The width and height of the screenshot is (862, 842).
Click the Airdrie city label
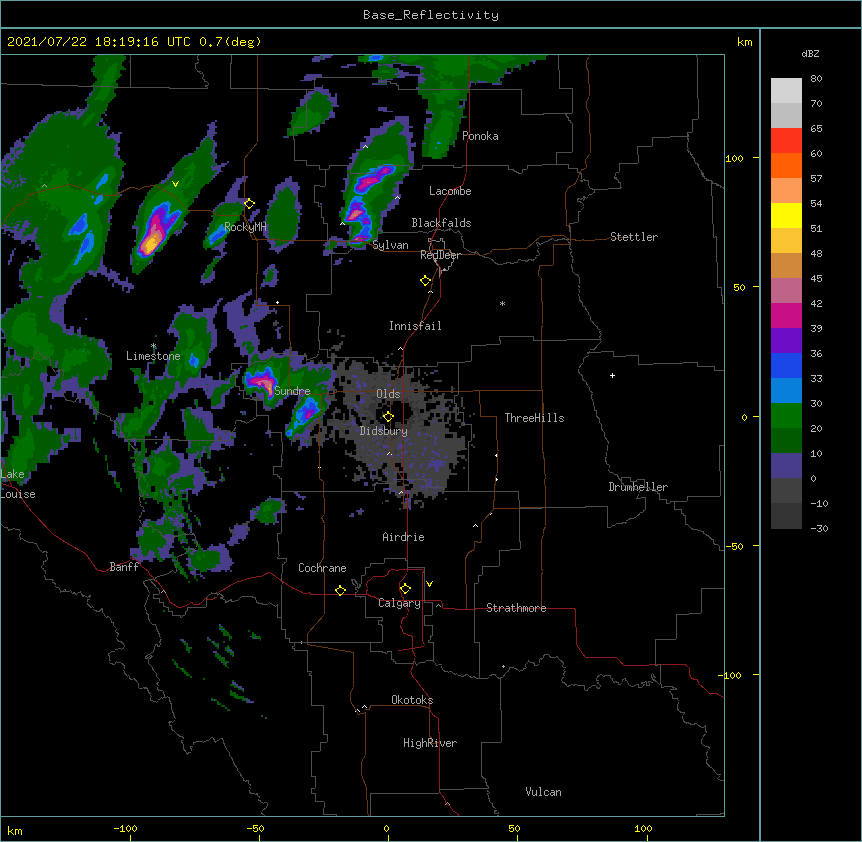[x=403, y=537]
